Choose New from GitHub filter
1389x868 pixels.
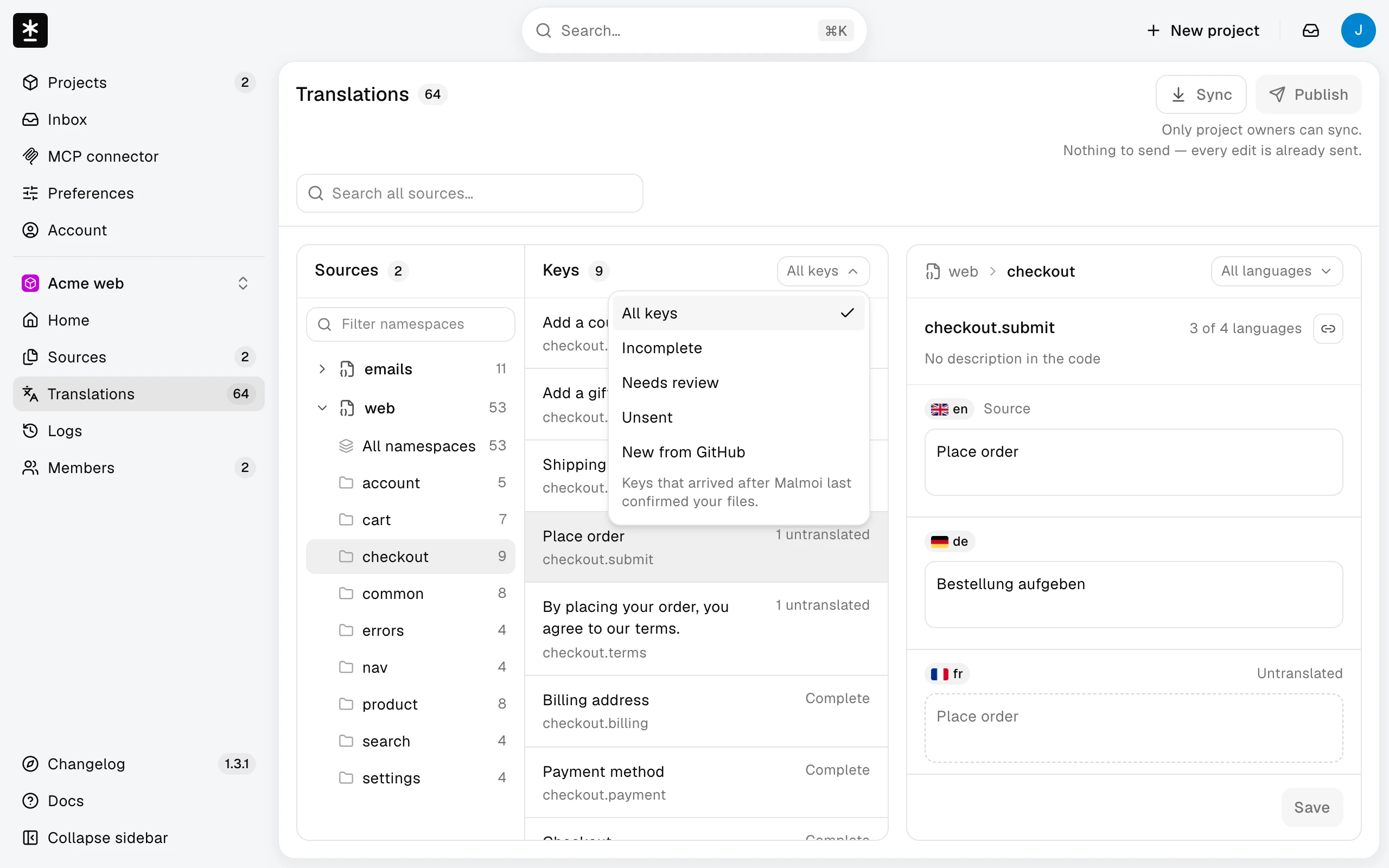point(738,452)
